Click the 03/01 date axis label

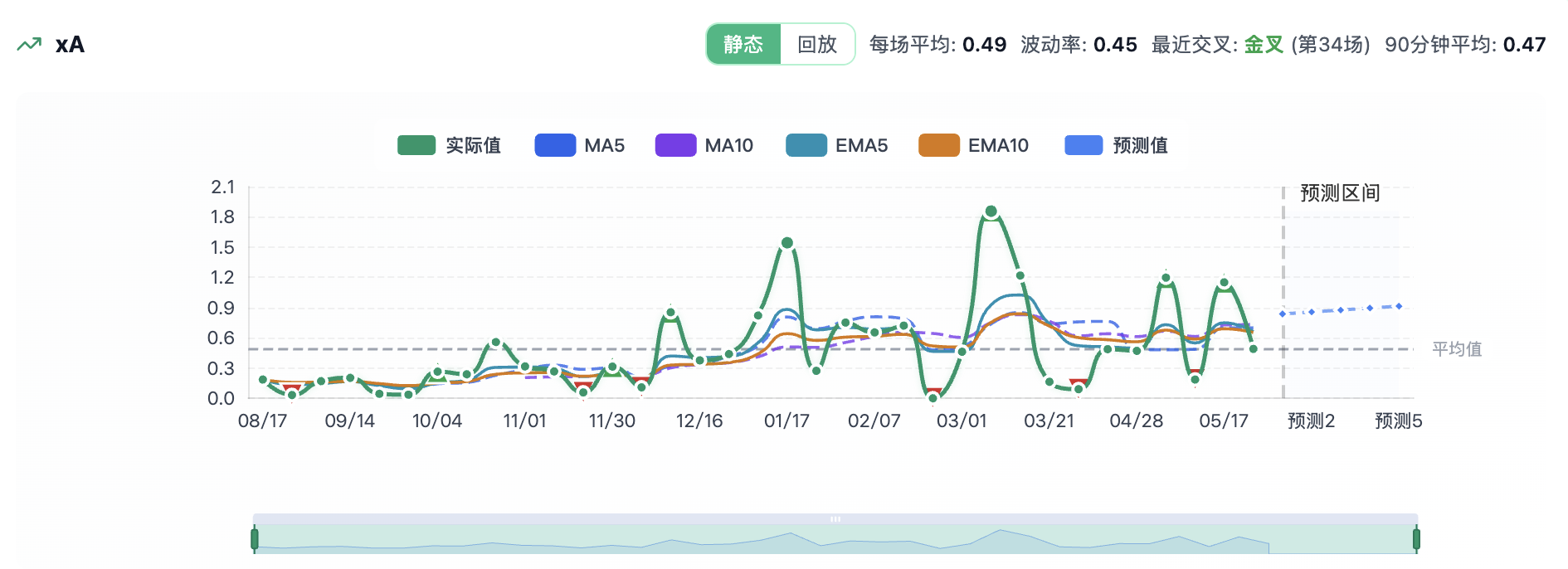click(962, 421)
